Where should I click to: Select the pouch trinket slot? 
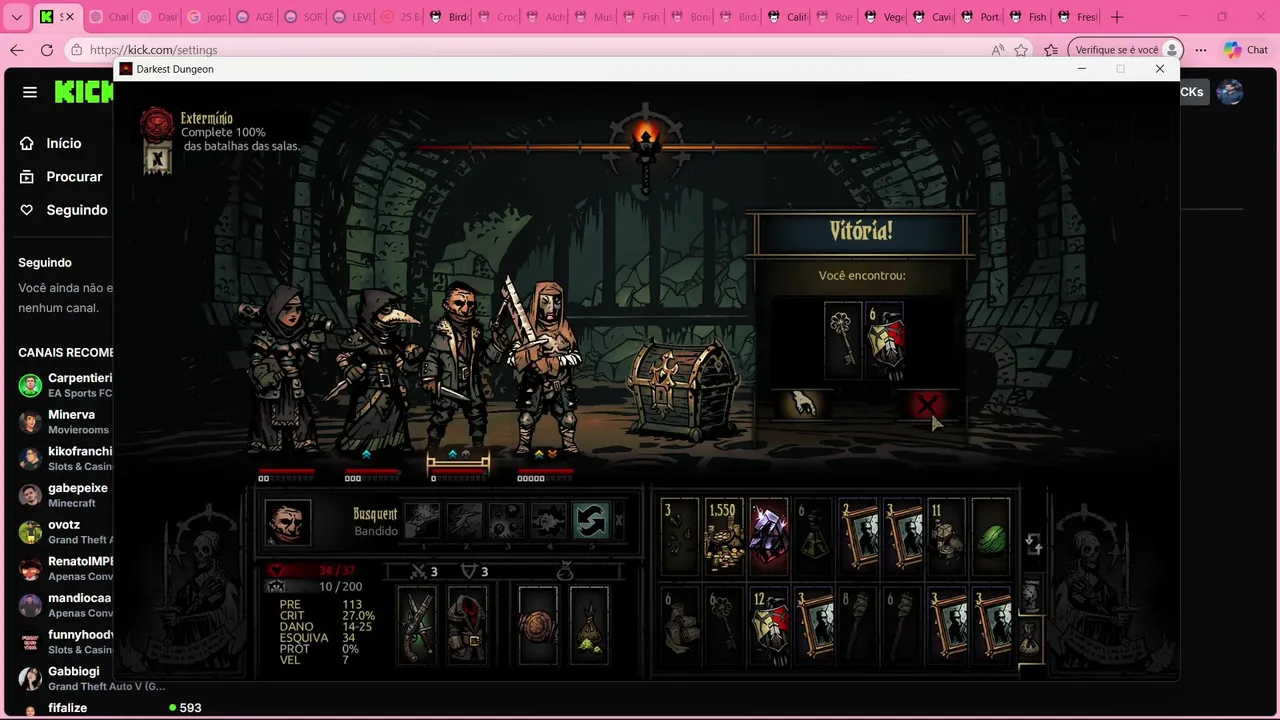(589, 626)
